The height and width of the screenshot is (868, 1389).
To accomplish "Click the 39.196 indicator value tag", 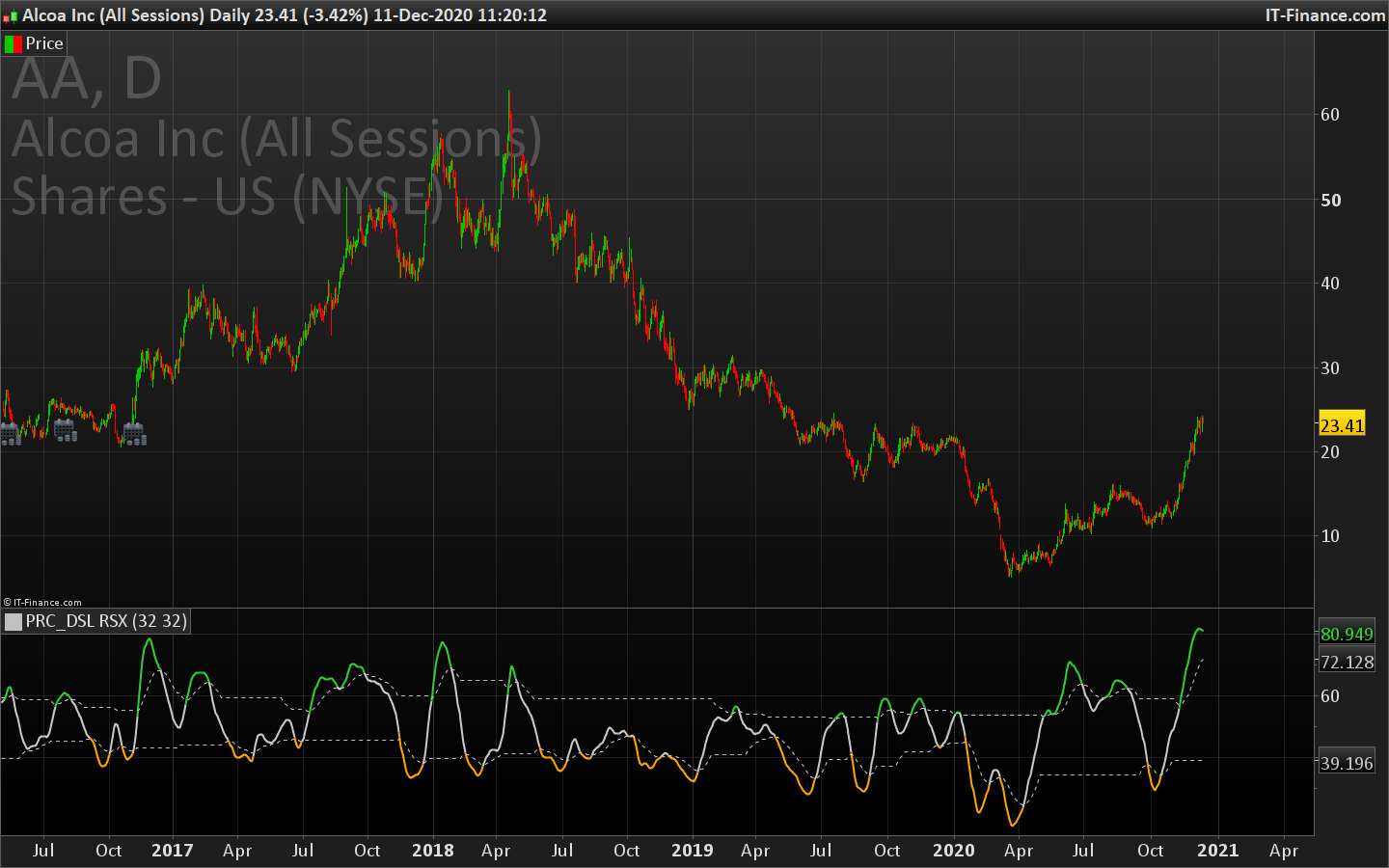I will pos(1347,763).
